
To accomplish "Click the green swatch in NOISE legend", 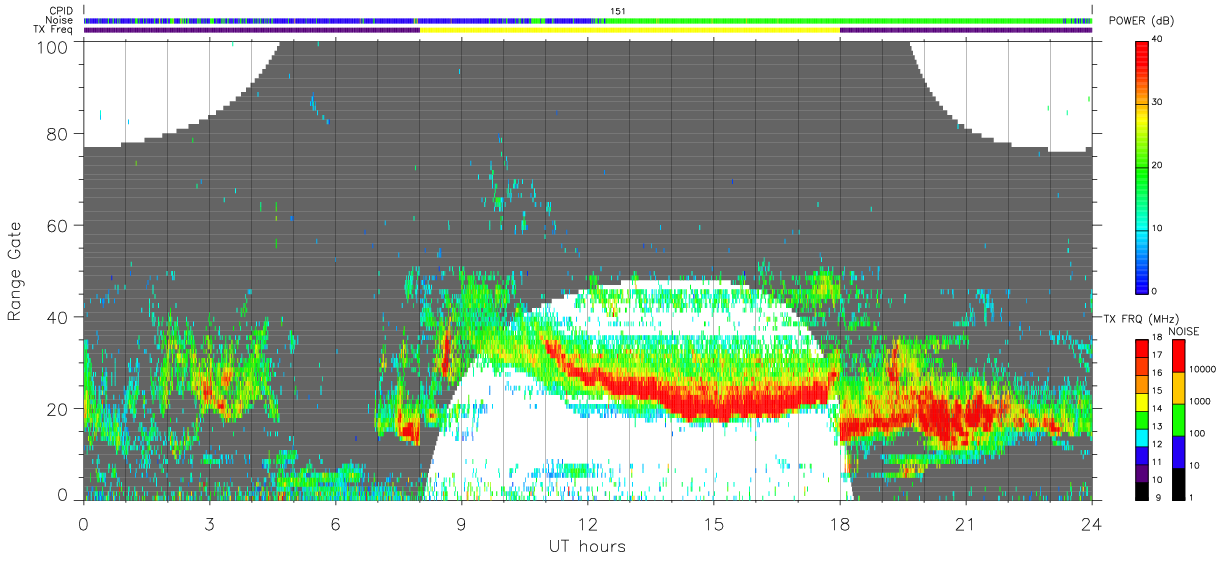I will coord(1179,420).
